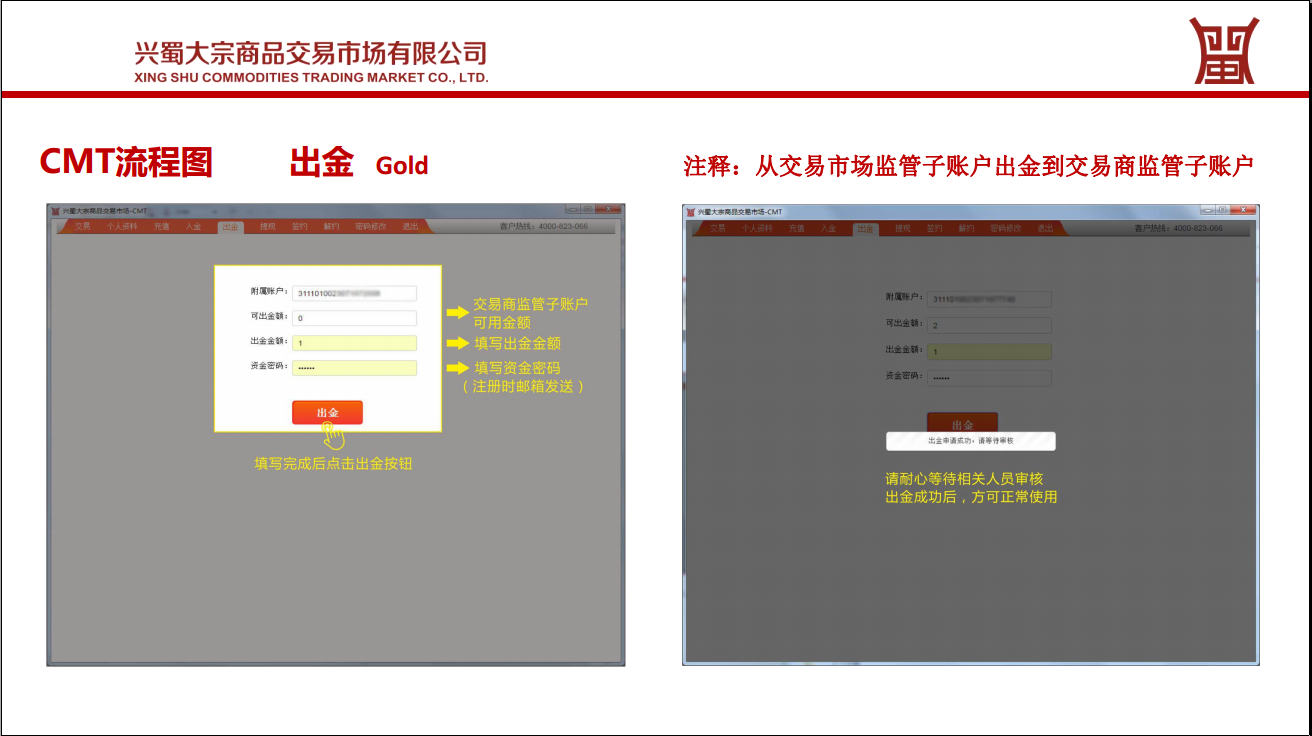Click 出金金额: label in the highlighted white form
1312x736 pixels.
point(269,342)
